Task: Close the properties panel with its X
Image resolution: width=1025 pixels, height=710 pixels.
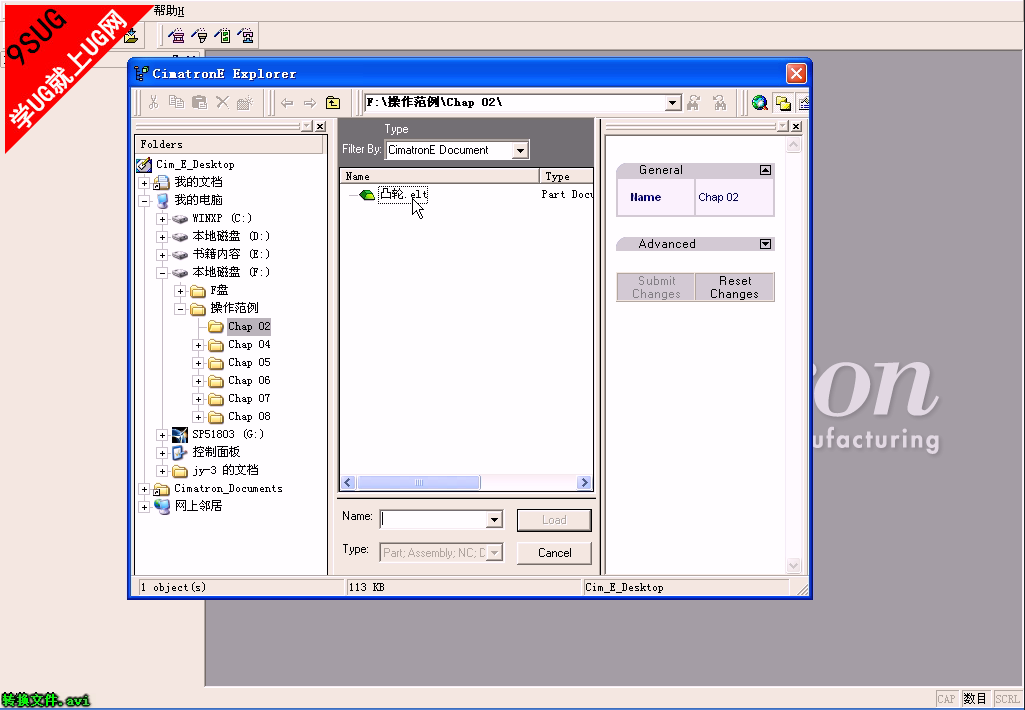Action: point(796,126)
